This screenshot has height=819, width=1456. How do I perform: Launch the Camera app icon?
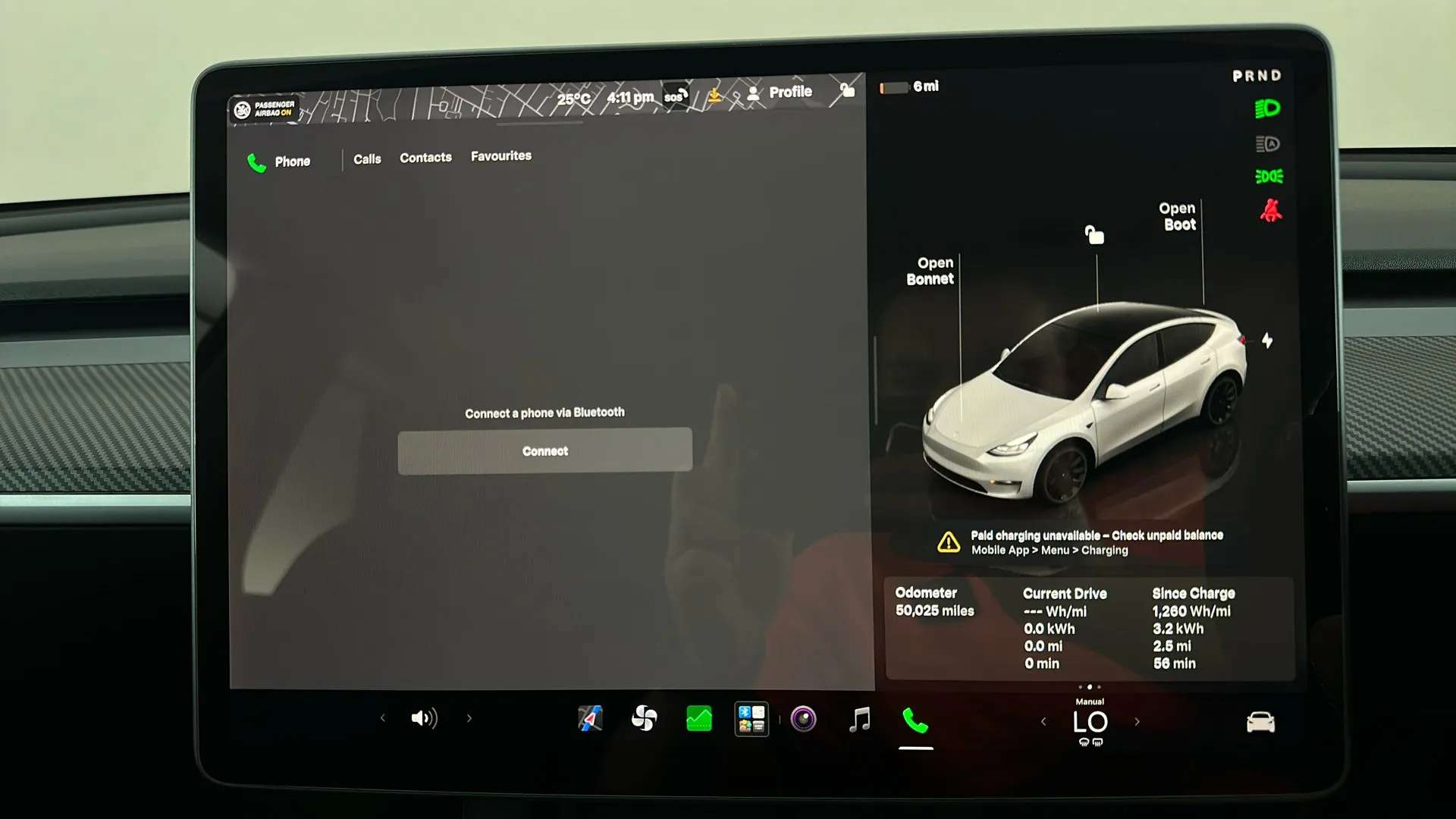803,718
